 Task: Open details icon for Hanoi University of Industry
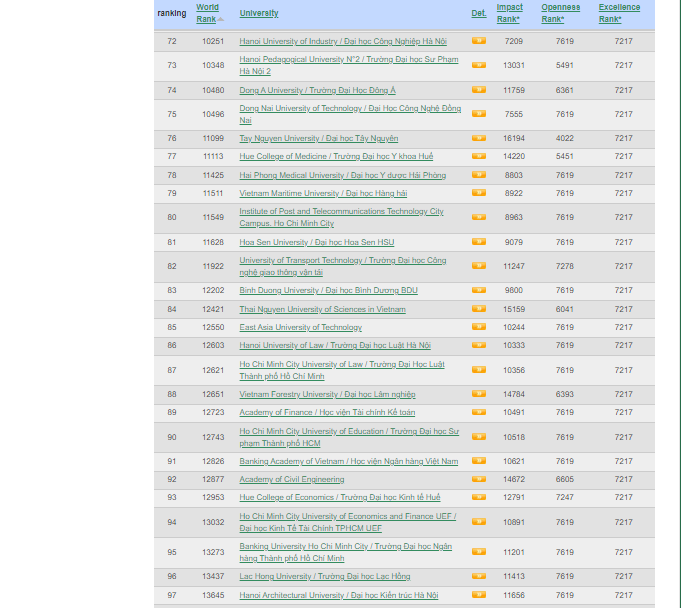click(x=479, y=41)
